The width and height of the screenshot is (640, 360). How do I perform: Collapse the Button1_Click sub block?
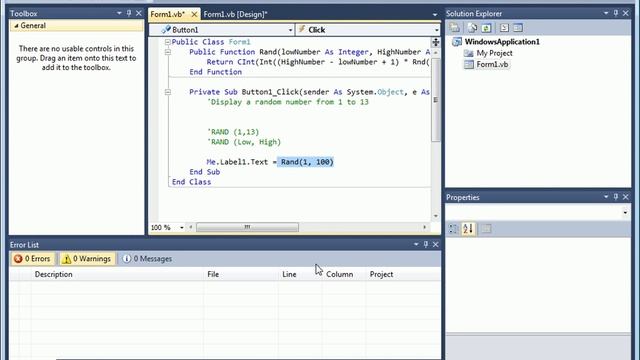coord(168,92)
